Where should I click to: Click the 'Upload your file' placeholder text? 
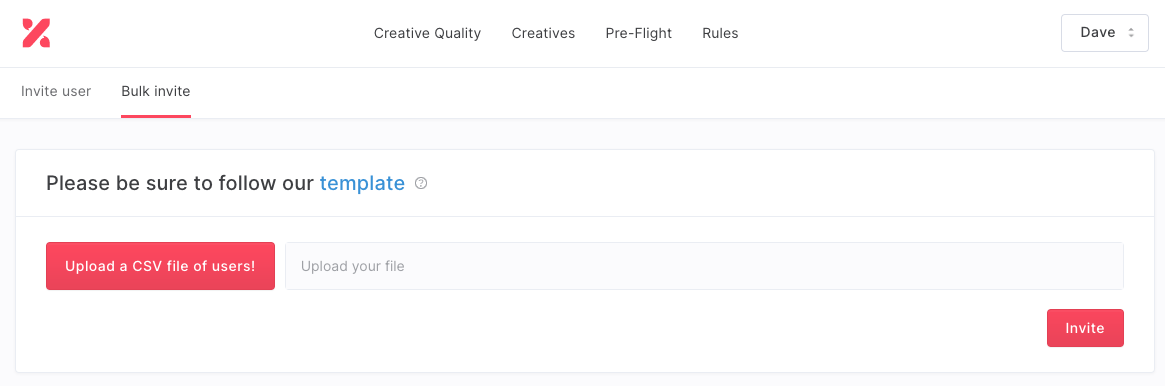[x=352, y=266]
